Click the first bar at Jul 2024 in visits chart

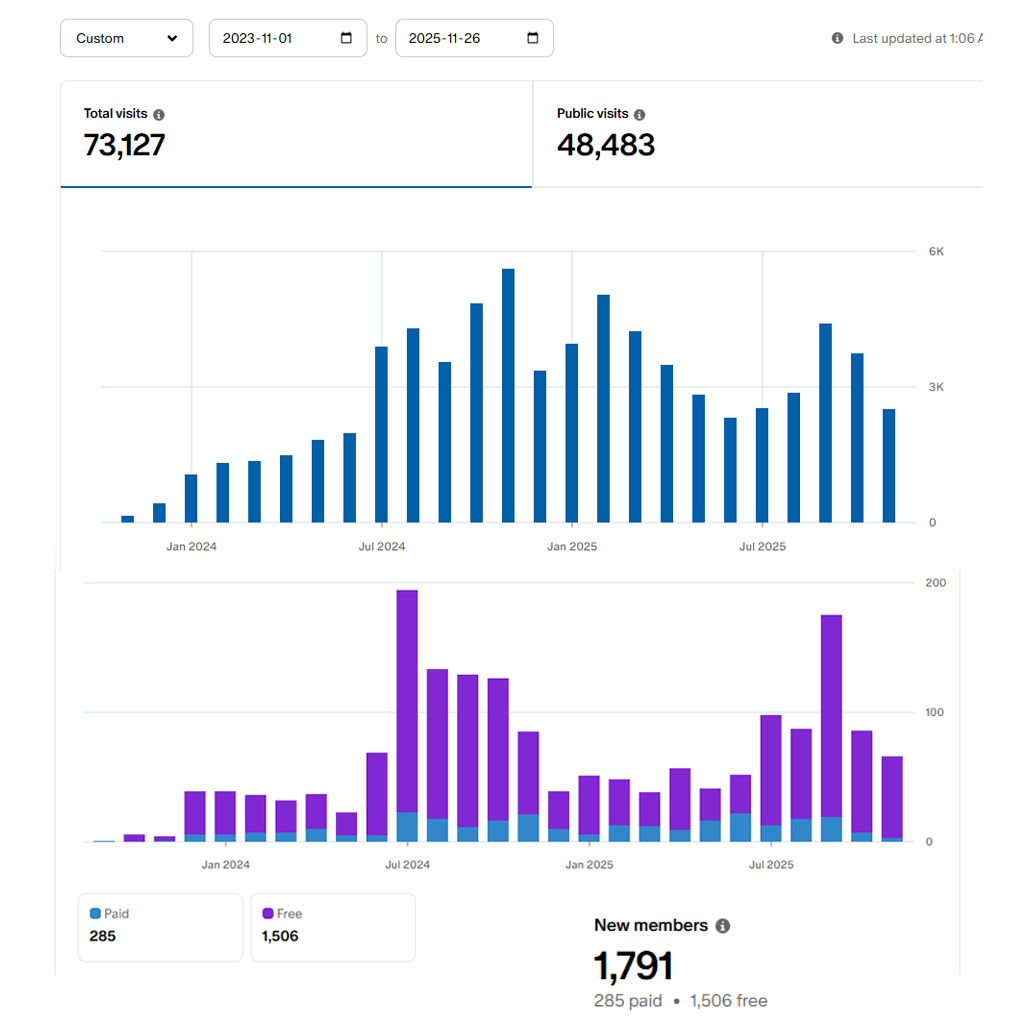(x=381, y=434)
